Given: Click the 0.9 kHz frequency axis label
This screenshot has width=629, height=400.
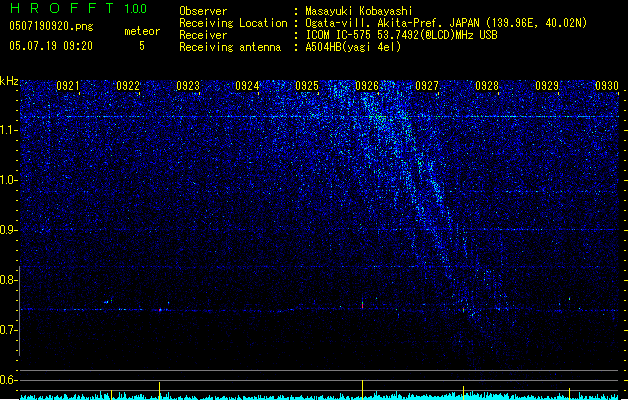Looking at the screenshot, I should point(8,230).
